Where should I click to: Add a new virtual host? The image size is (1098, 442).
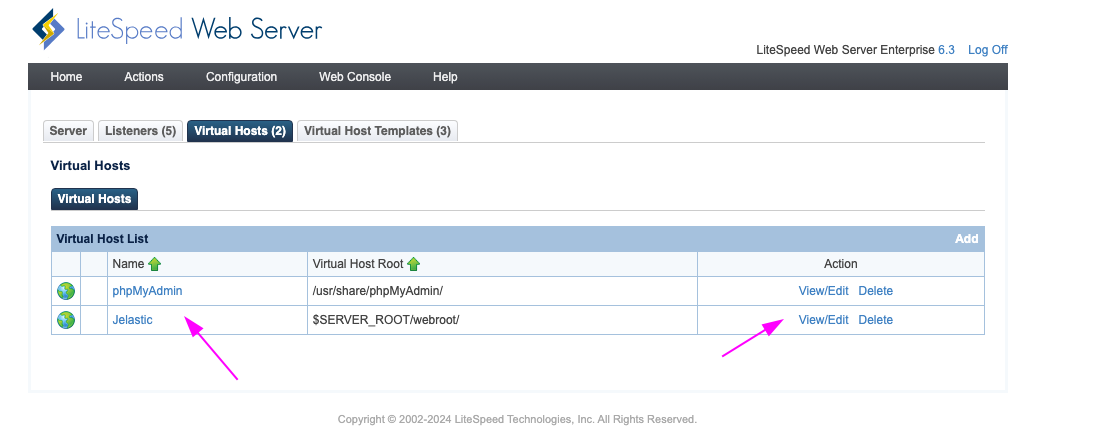click(x=966, y=239)
